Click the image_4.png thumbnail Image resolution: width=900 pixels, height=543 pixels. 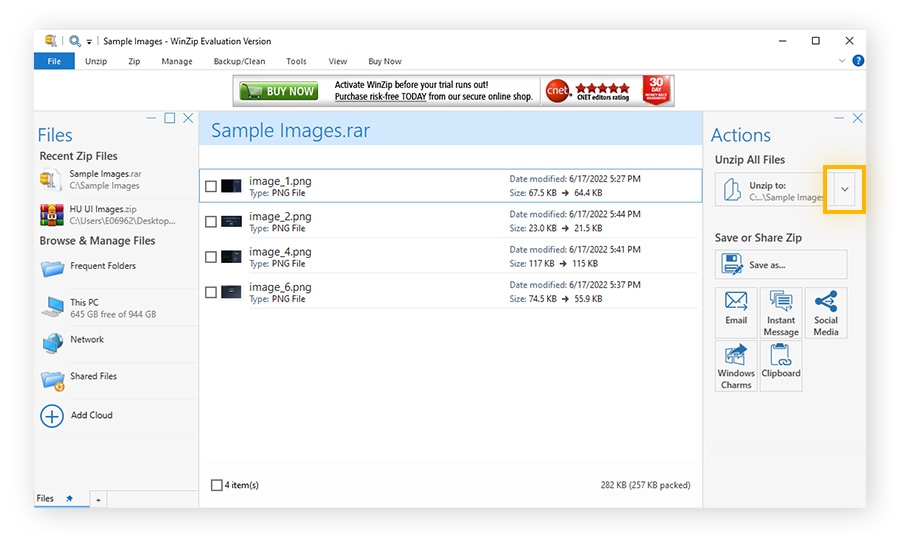point(231,257)
